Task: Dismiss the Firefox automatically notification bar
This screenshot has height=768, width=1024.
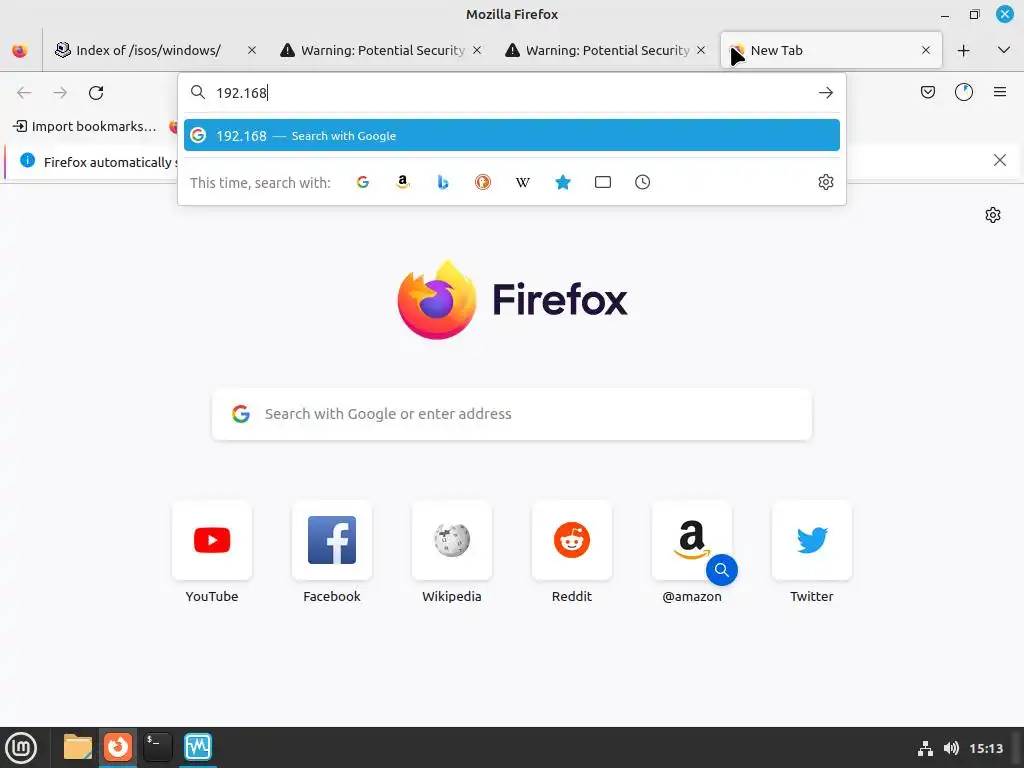Action: click(x=999, y=160)
